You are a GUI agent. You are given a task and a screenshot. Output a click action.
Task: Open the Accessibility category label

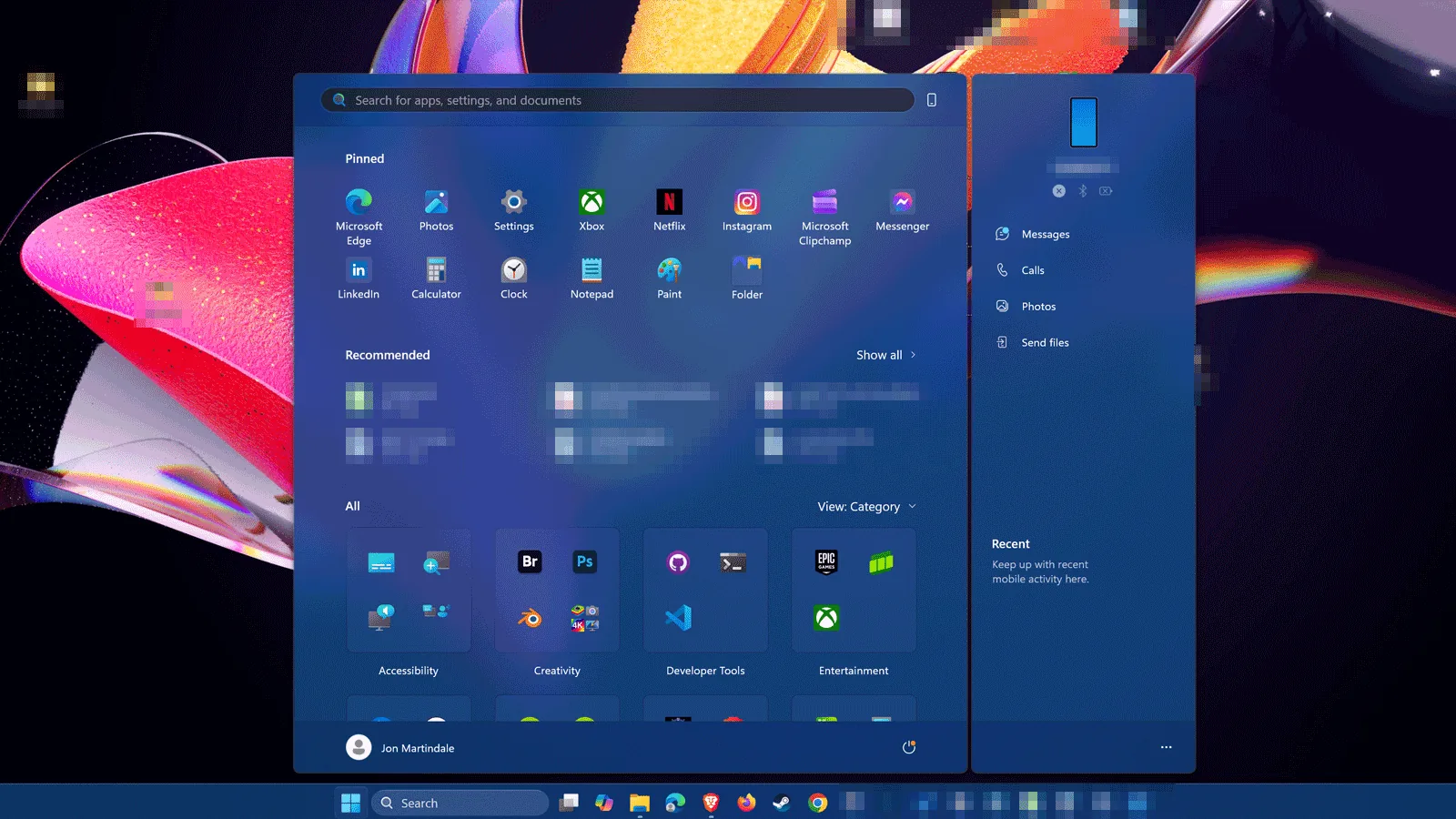pyautogui.click(x=409, y=671)
